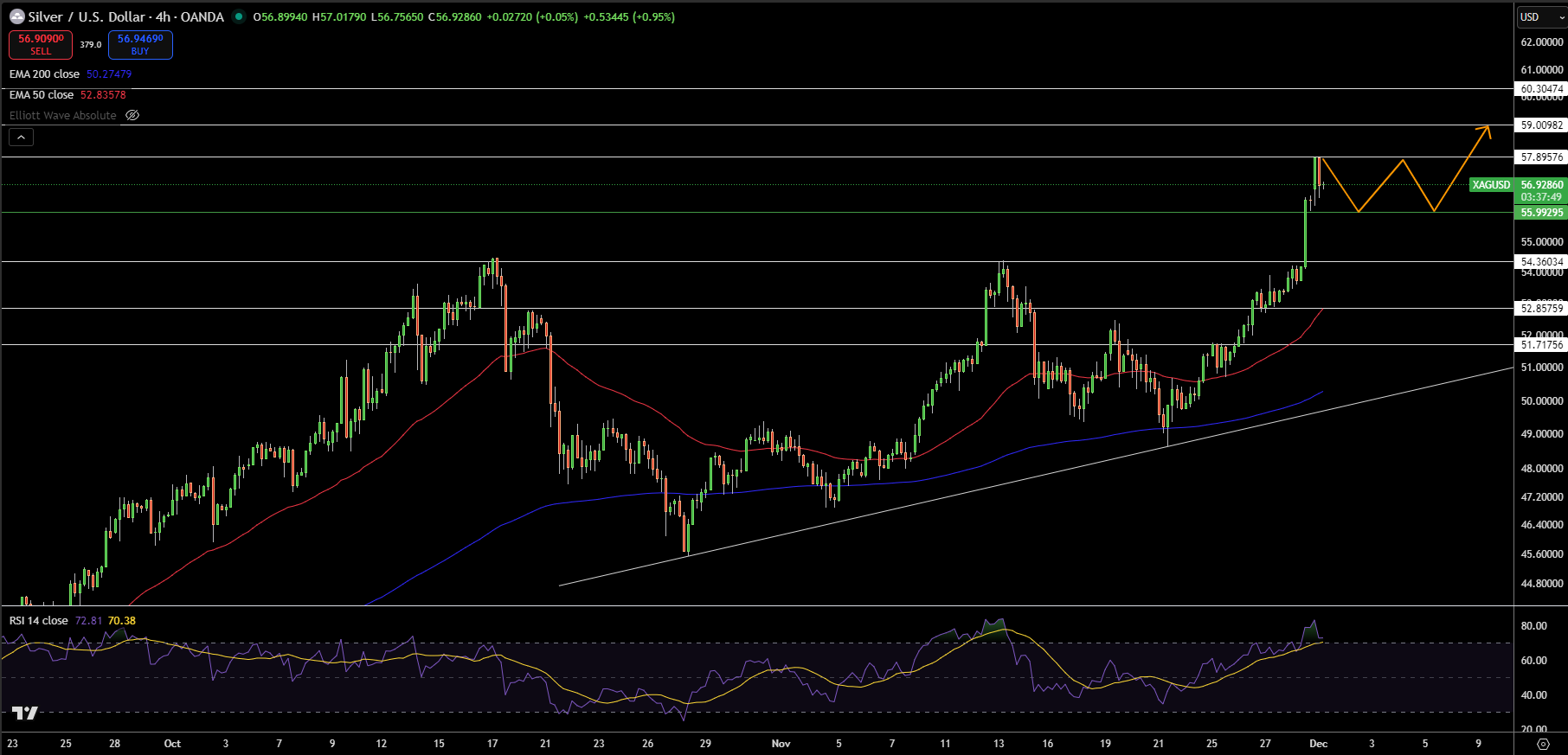Show the hidden Elliott Wave Absolute indicator
Viewport: 1568px width, 755px height.
point(132,115)
